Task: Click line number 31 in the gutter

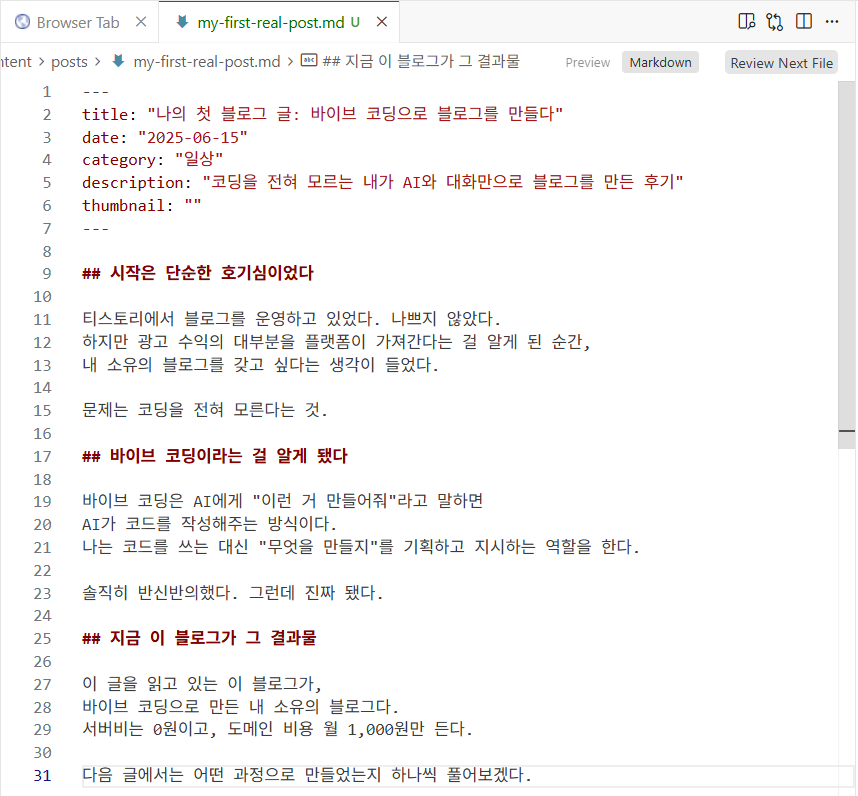Action: click(x=42, y=775)
